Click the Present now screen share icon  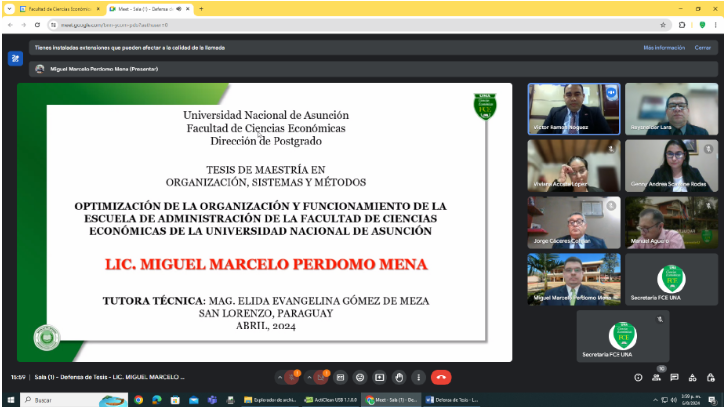click(x=380, y=377)
